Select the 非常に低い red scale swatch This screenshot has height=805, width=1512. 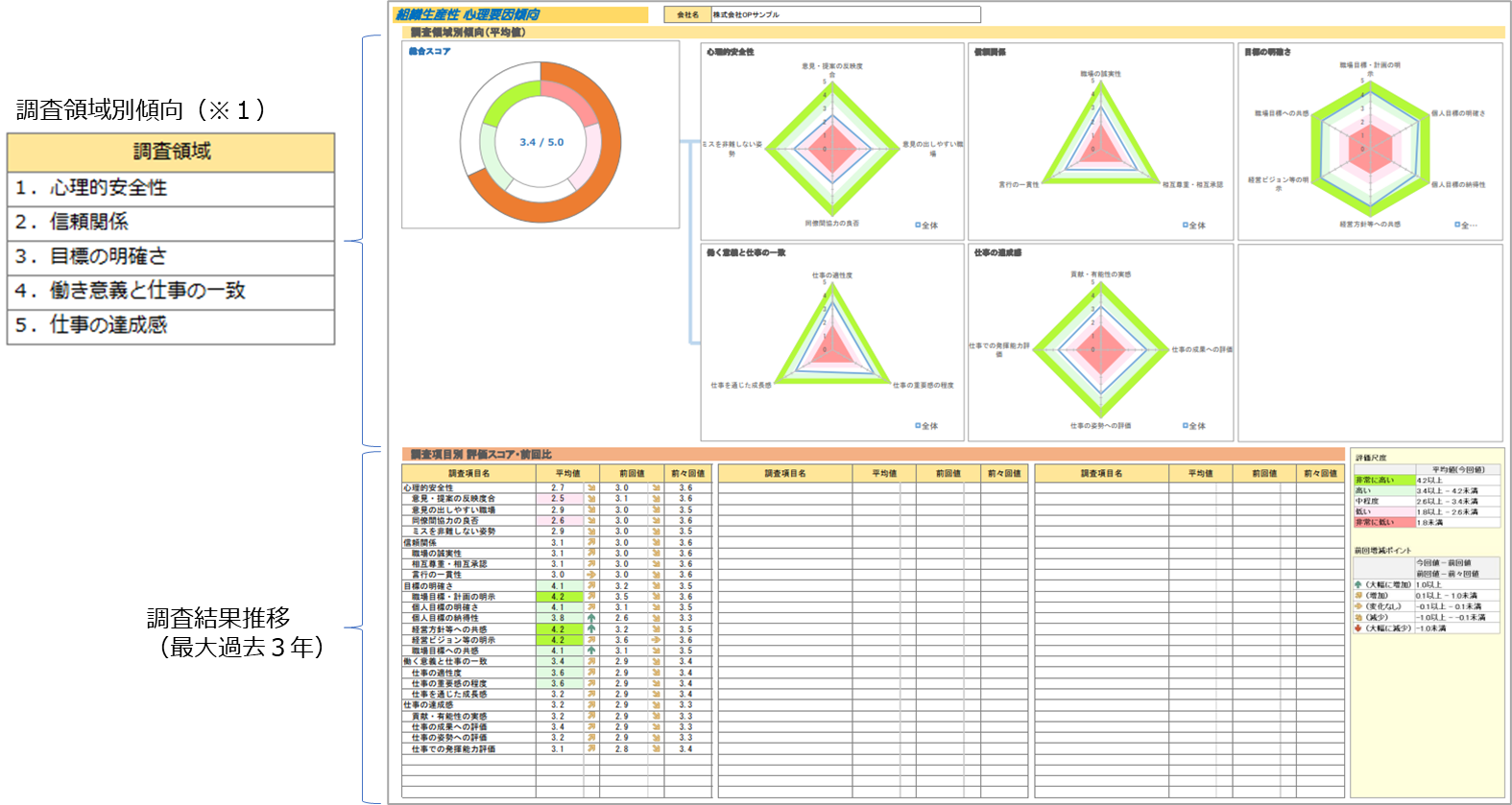pyautogui.click(x=1383, y=523)
